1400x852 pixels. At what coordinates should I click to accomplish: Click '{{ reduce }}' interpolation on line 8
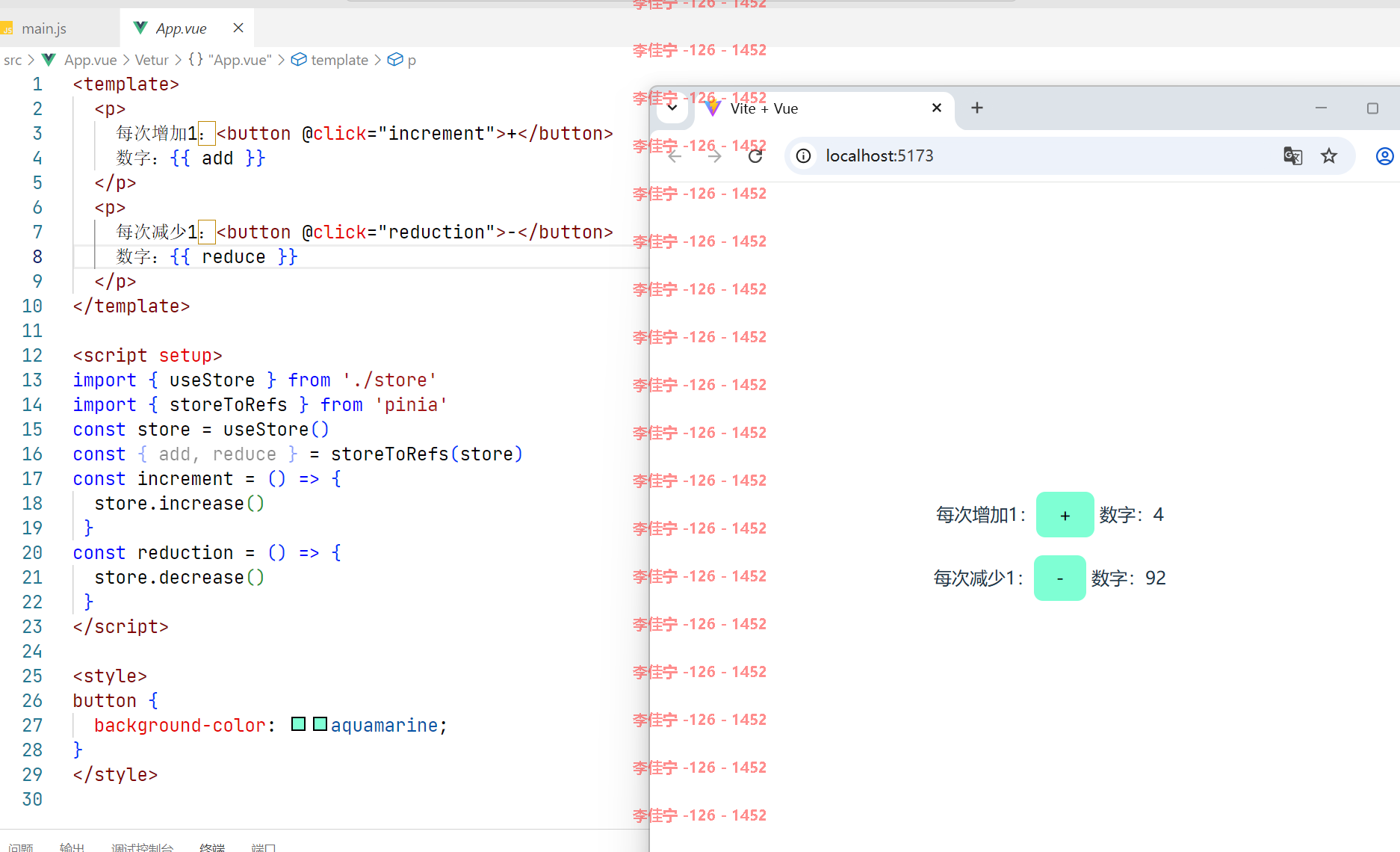[234, 256]
